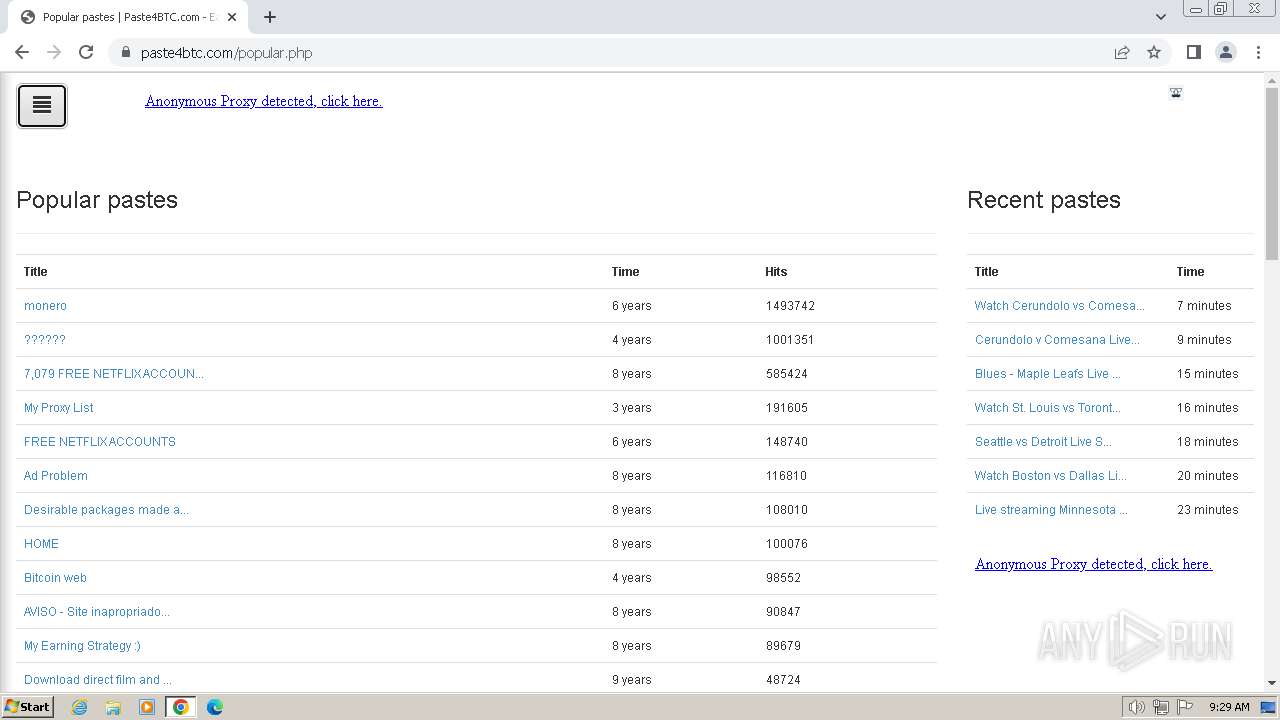Open top Anonymous Proxy detected link
1280x720 pixels.
(264, 101)
